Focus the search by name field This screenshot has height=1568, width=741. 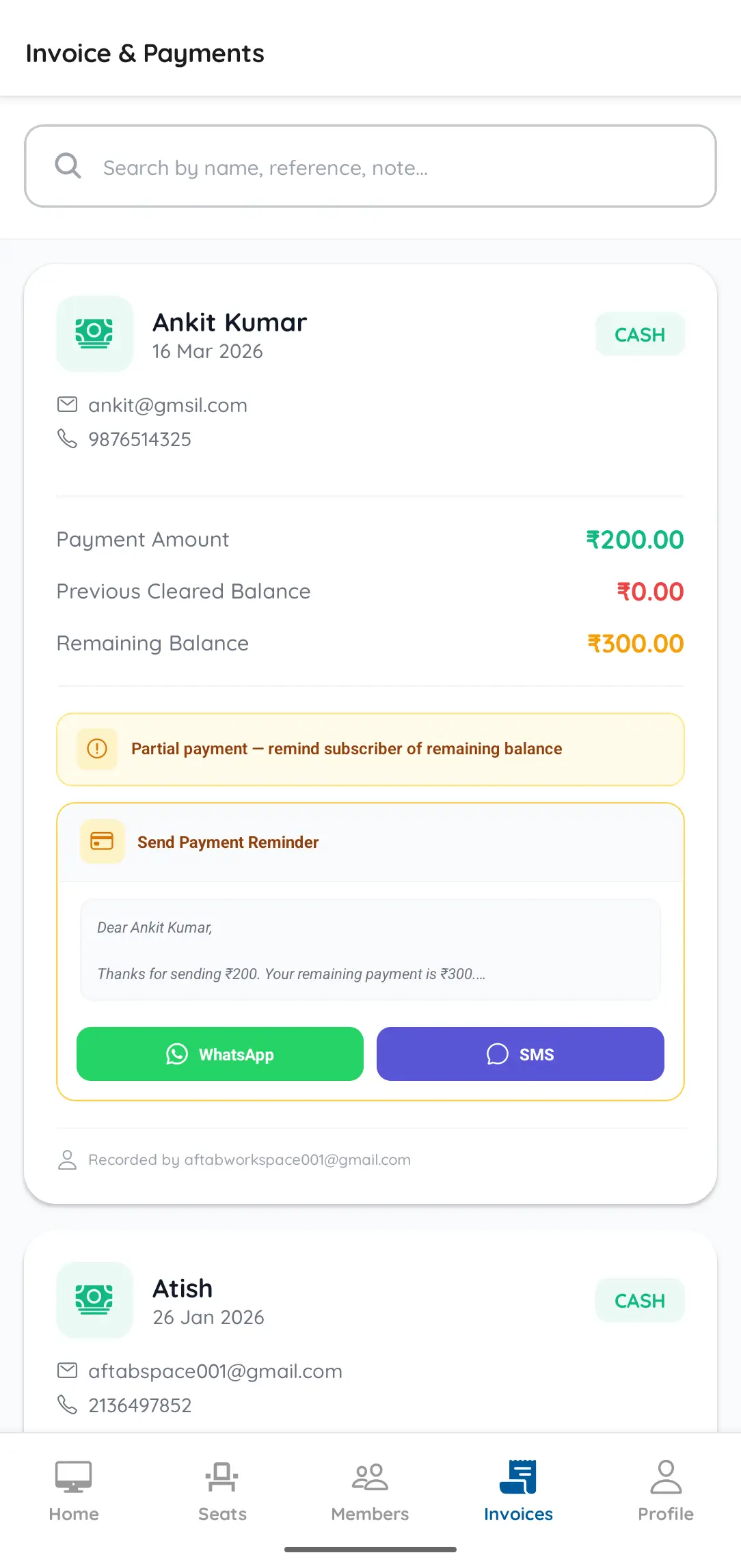(370, 166)
